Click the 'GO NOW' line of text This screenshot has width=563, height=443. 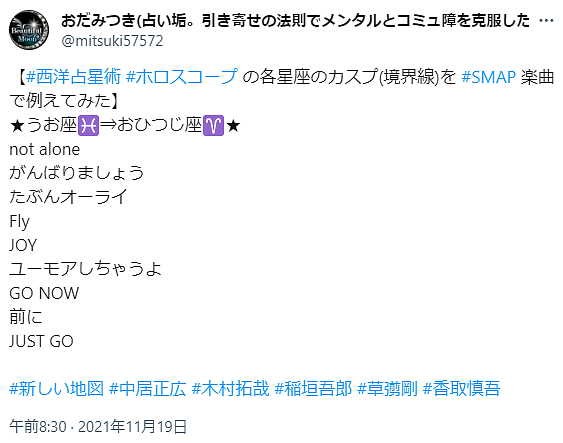(x=44, y=293)
